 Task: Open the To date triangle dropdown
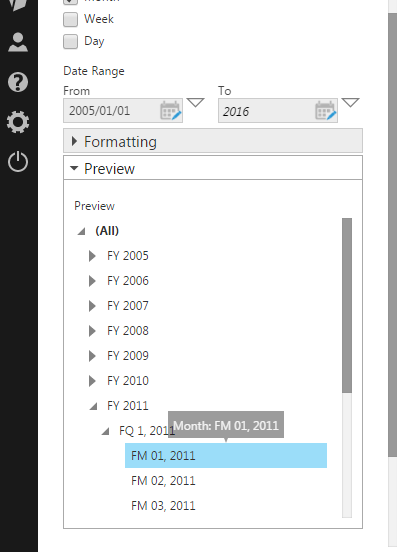pyautogui.click(x=350, y=102)
